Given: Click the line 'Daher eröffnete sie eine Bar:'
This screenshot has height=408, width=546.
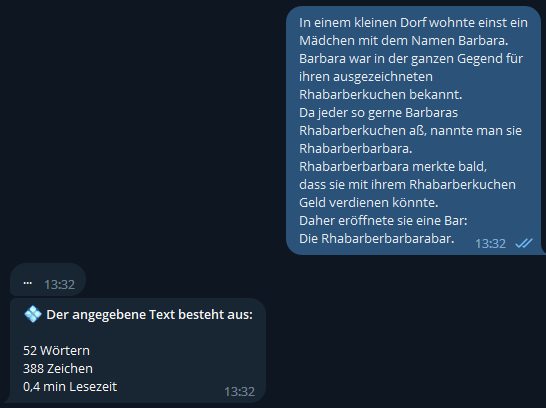Looking at the screenshot, I should (x=383, y=221).
